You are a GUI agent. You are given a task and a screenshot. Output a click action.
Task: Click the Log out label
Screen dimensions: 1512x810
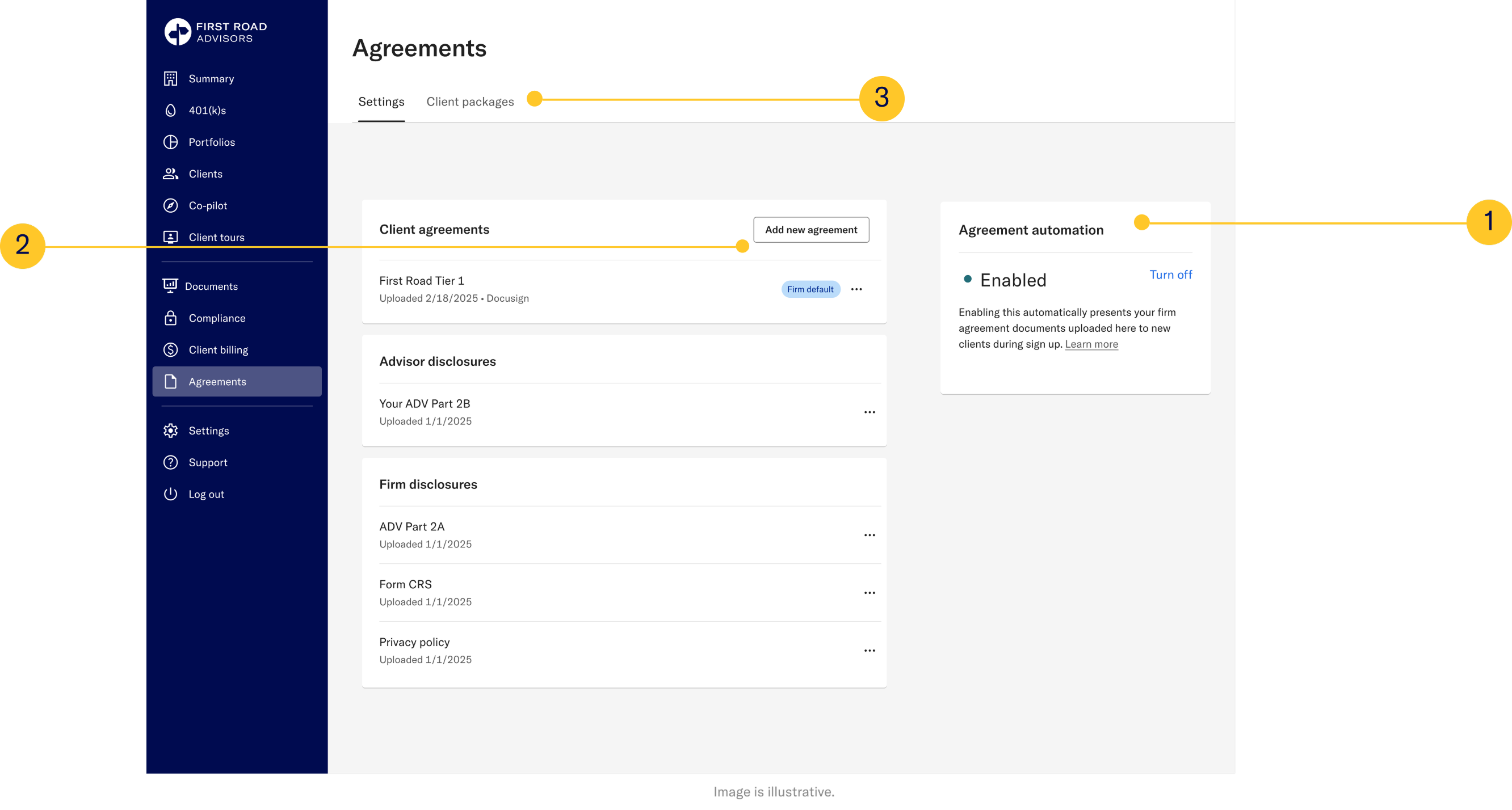coord(206,494)
